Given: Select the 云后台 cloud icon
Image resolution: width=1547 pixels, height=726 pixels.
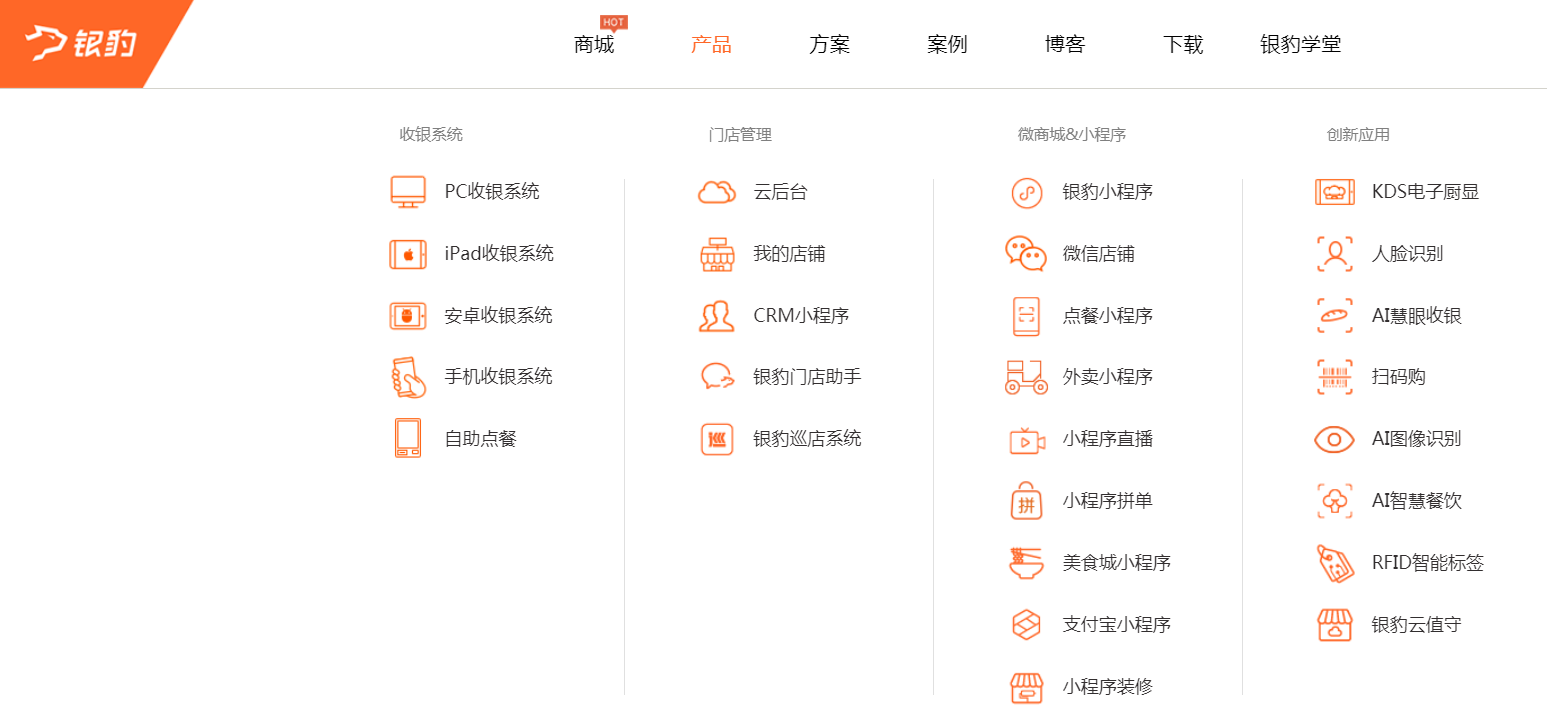Looking at the screenshot, I should [717, 192].
